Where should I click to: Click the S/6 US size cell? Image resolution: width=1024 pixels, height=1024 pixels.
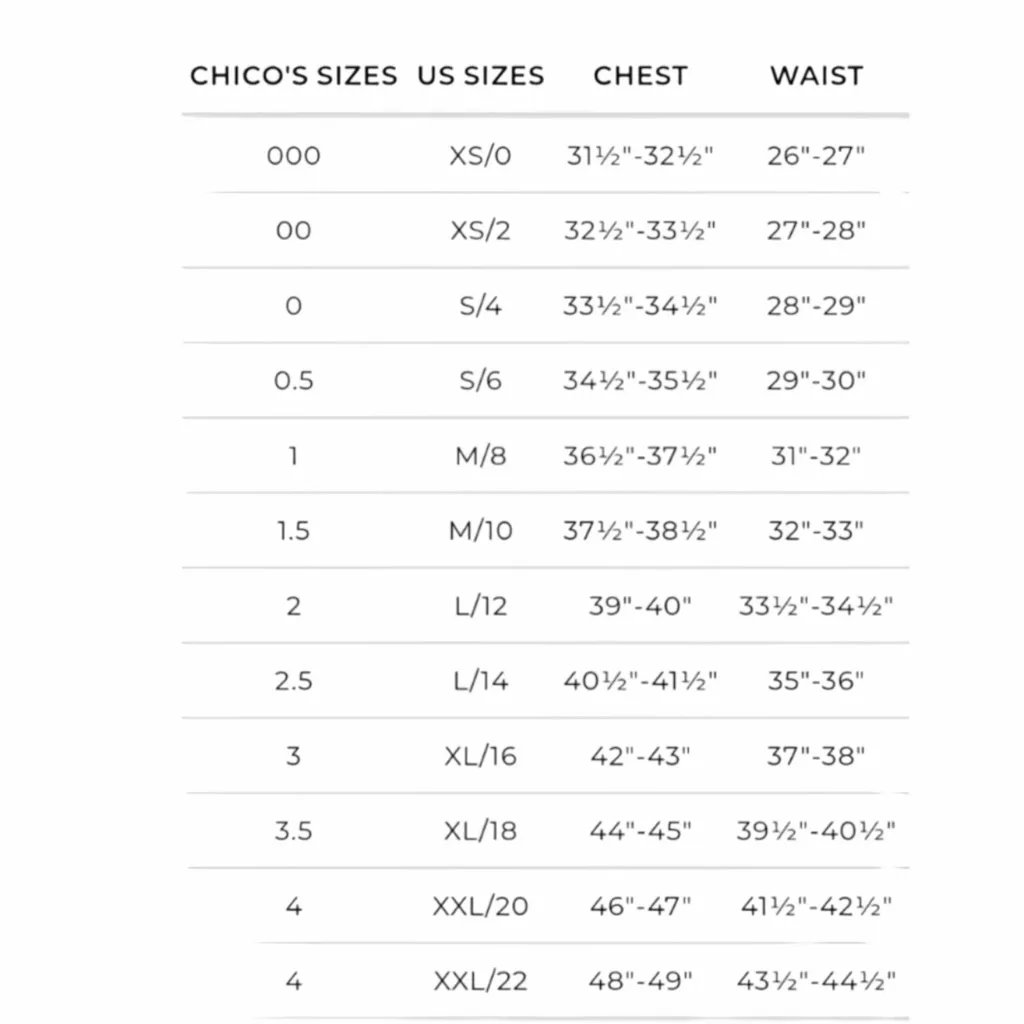coord(480,381)
